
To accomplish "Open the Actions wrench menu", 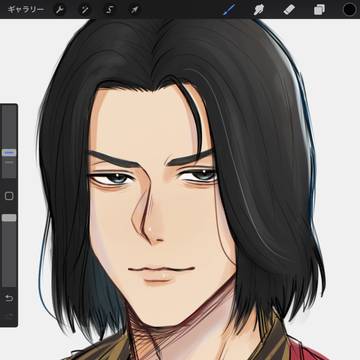I will coord(60,10).
